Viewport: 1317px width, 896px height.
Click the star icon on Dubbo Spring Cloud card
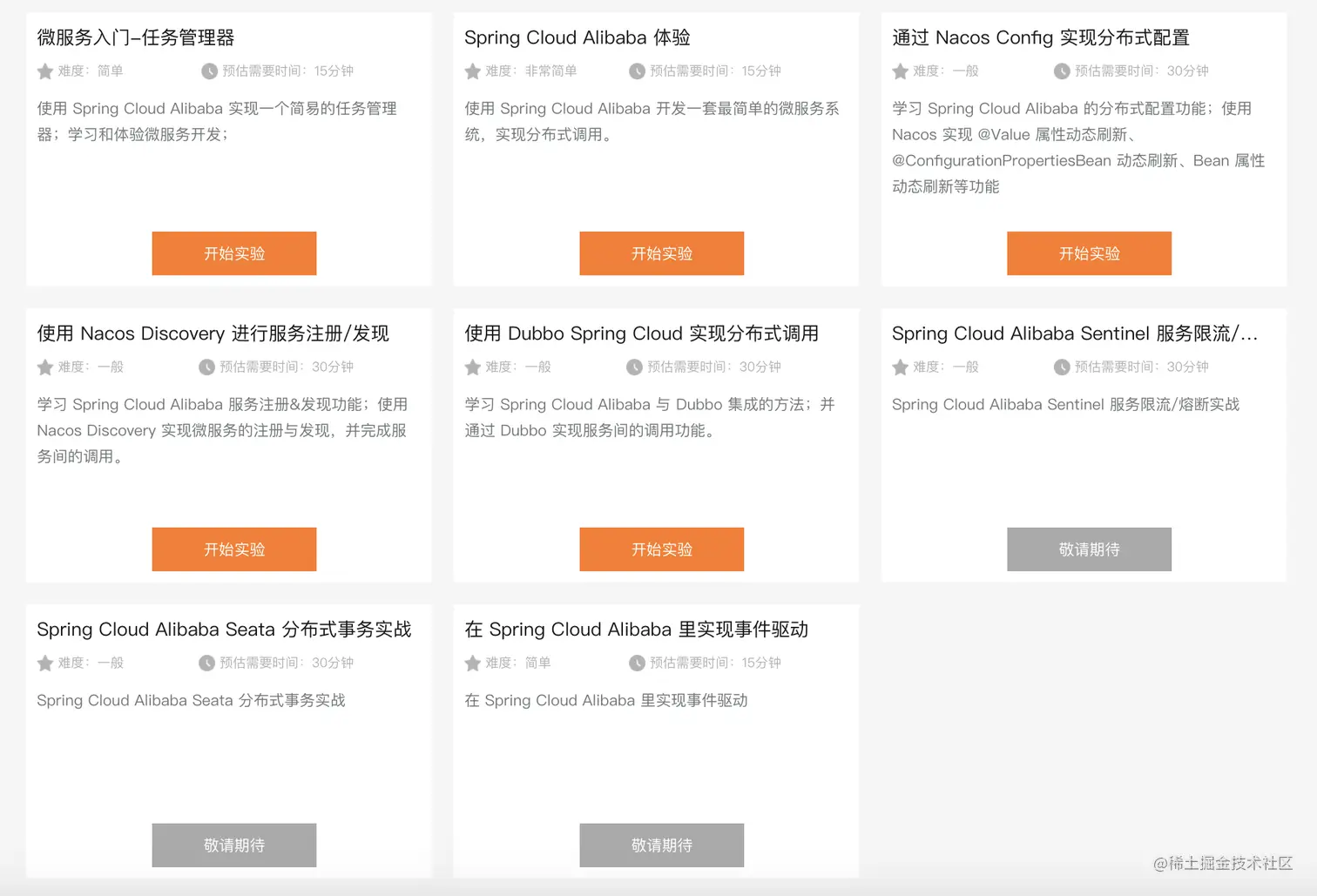click(473, 367)
